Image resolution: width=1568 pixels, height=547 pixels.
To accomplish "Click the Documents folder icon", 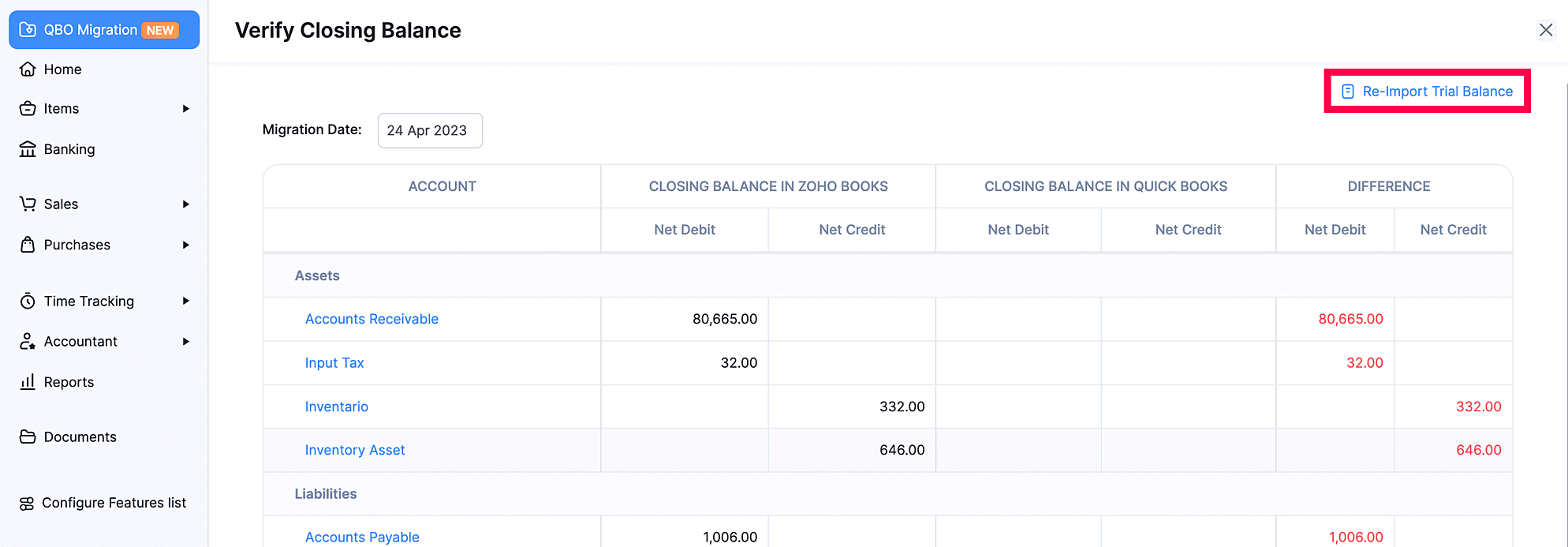I will tap(28, 436).
